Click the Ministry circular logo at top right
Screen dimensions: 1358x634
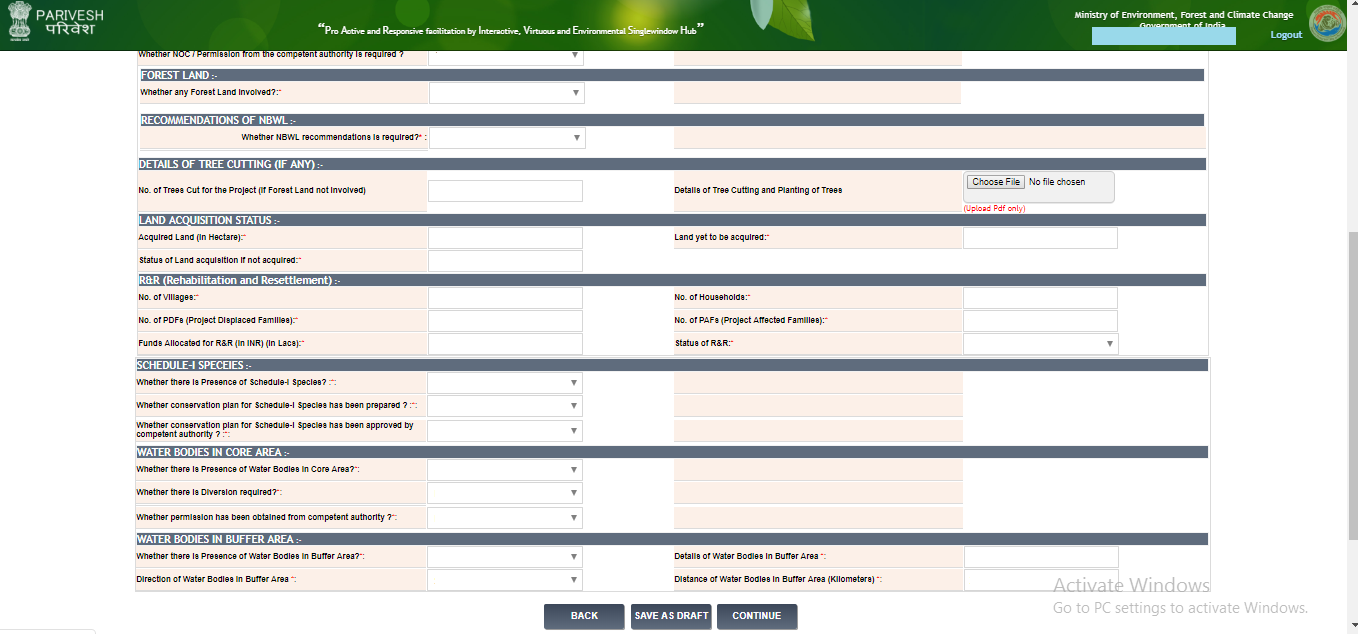click(1327, 25)
